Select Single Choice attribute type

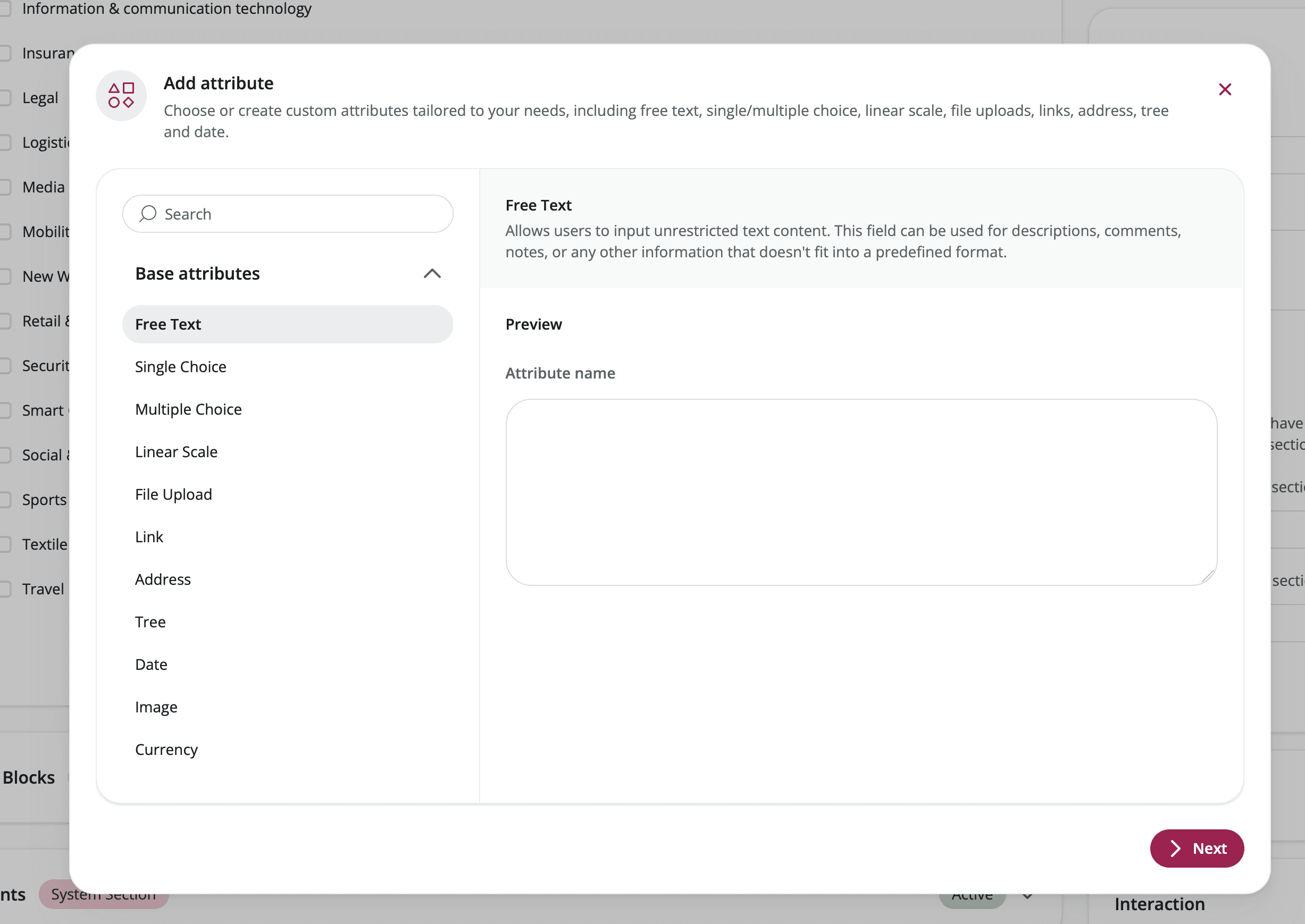[180, 367]
